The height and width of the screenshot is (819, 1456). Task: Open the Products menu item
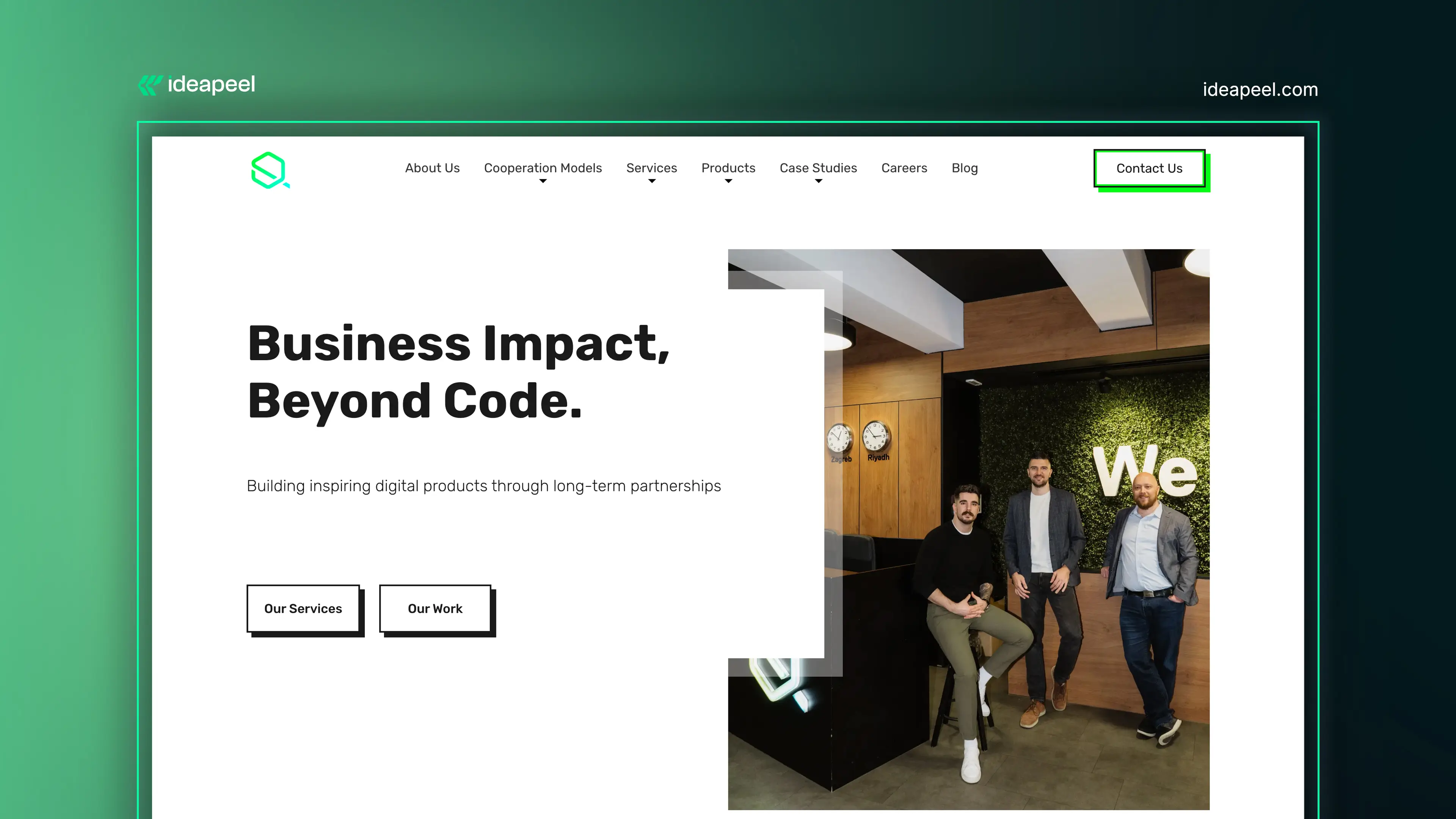(x=728, y=168)
